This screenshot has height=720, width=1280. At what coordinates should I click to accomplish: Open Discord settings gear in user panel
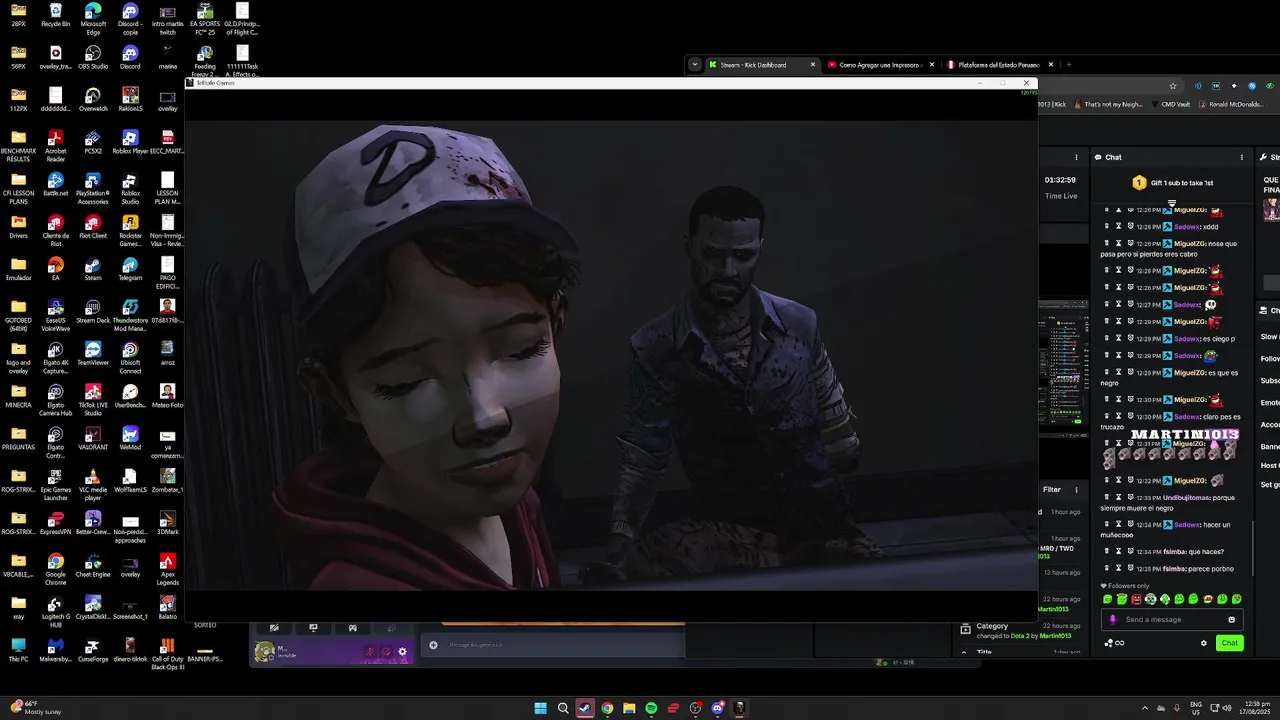[x=402, y=651]
